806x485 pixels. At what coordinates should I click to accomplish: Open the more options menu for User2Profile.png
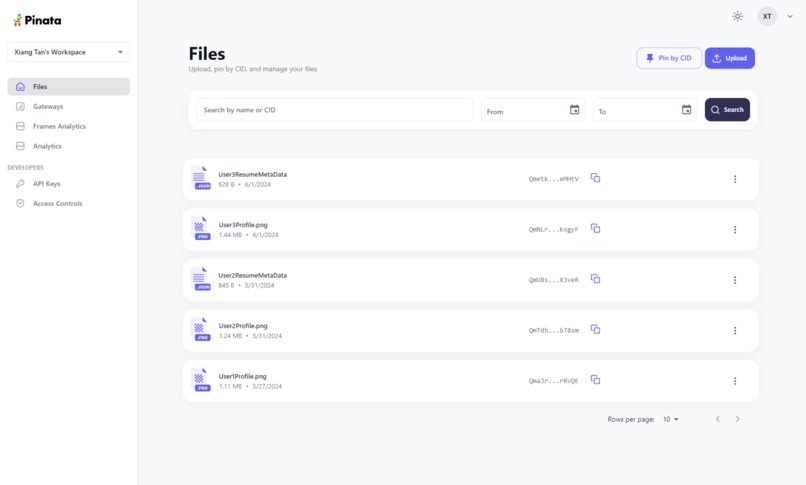pyautogui.click(x=735, y=330)
